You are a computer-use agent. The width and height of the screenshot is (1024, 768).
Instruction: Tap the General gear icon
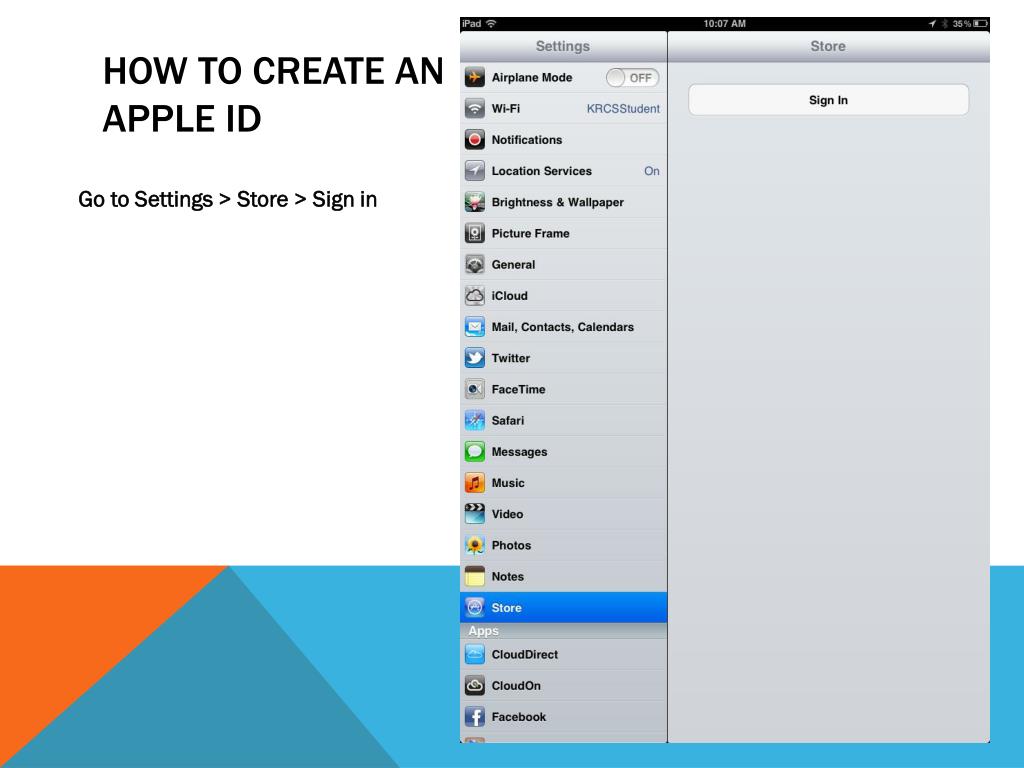click(475, 264)
